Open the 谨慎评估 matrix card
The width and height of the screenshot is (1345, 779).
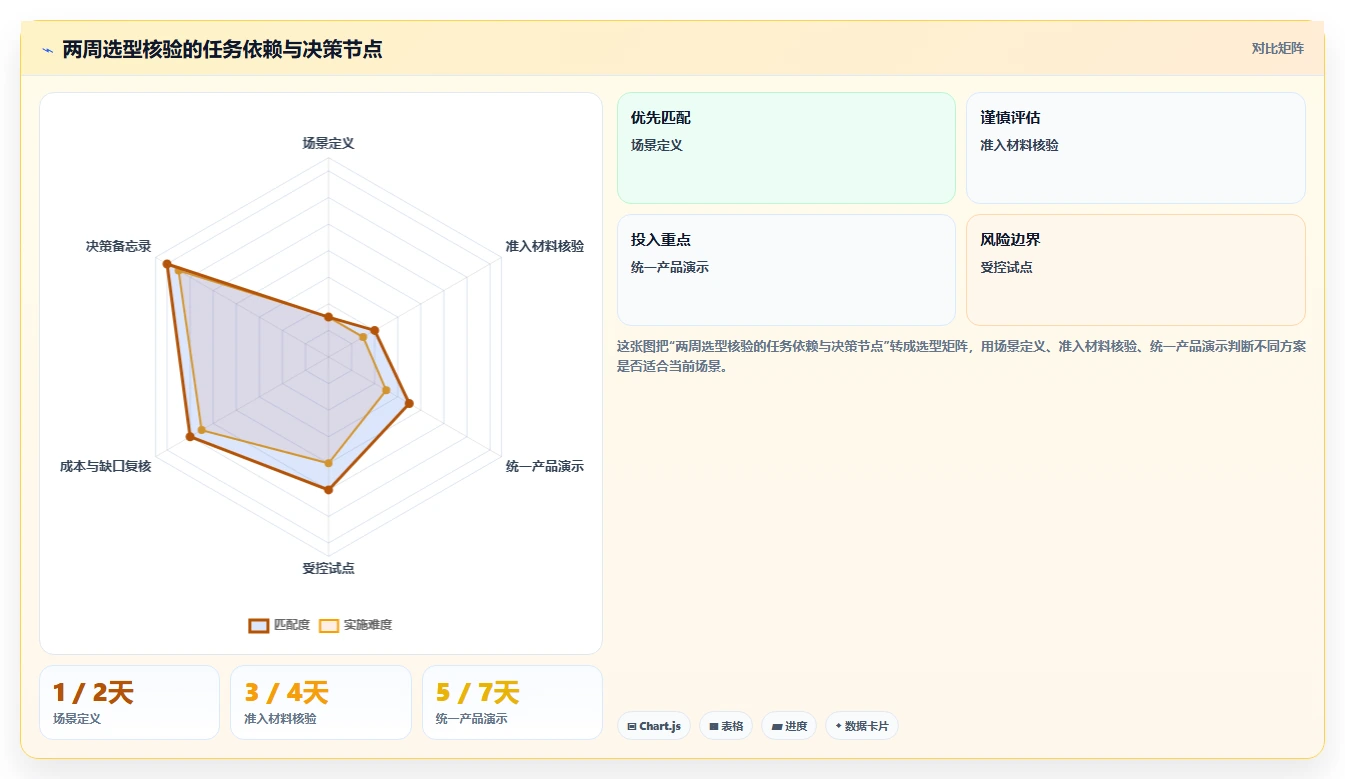1136,148
